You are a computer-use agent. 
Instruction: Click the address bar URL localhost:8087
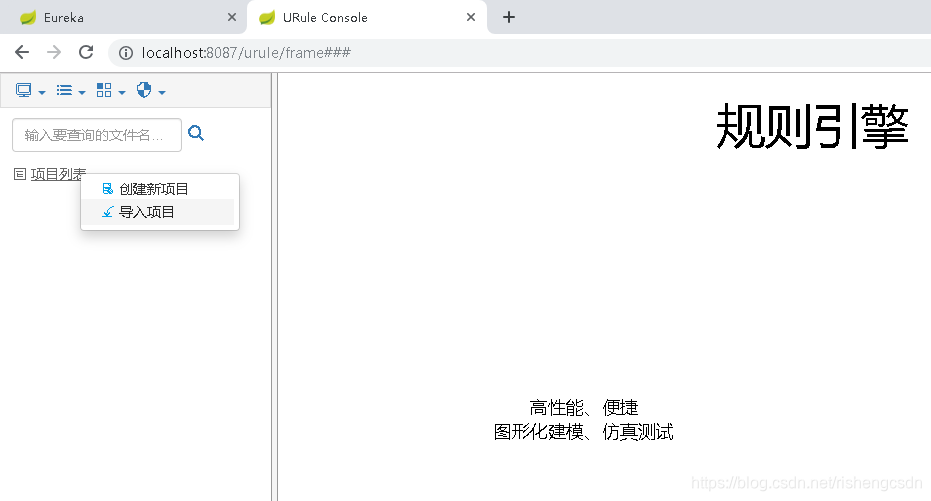click(x=246, y=53)
